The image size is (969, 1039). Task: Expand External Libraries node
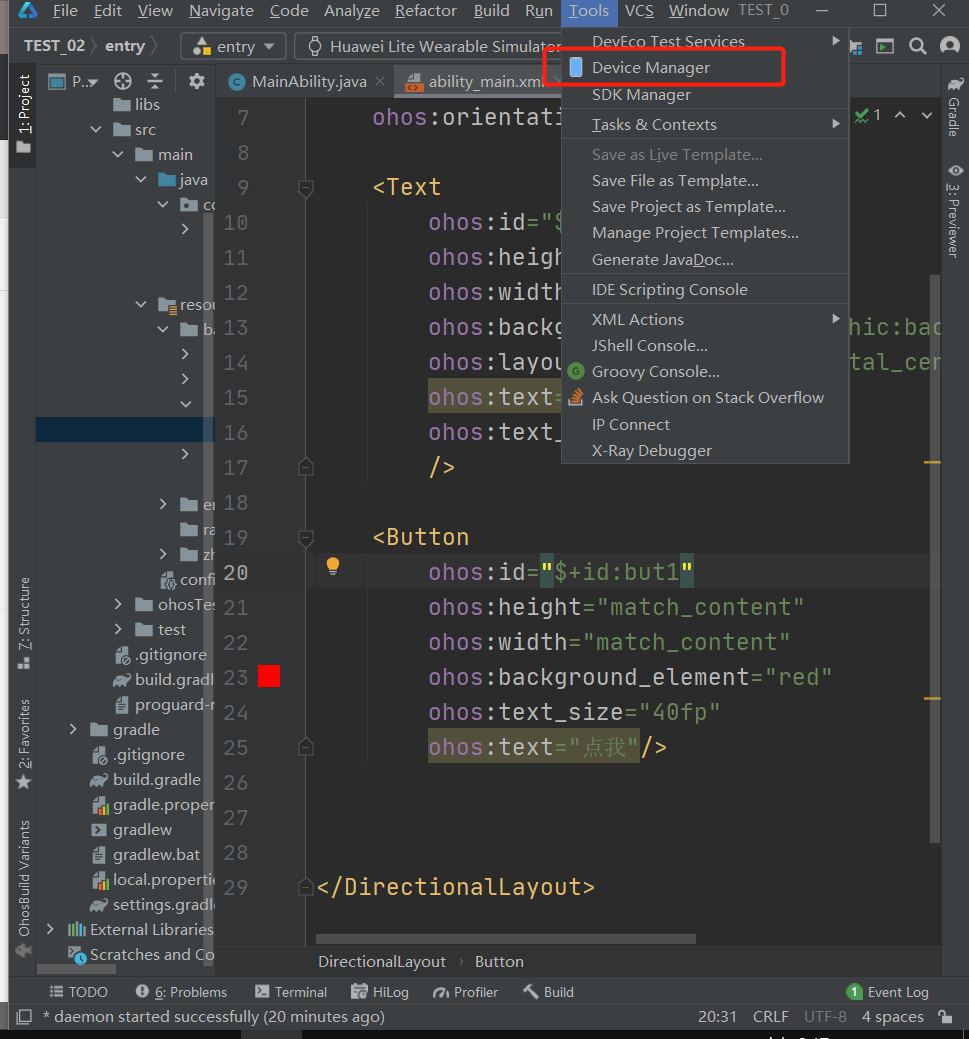click(x=50, y=930)
